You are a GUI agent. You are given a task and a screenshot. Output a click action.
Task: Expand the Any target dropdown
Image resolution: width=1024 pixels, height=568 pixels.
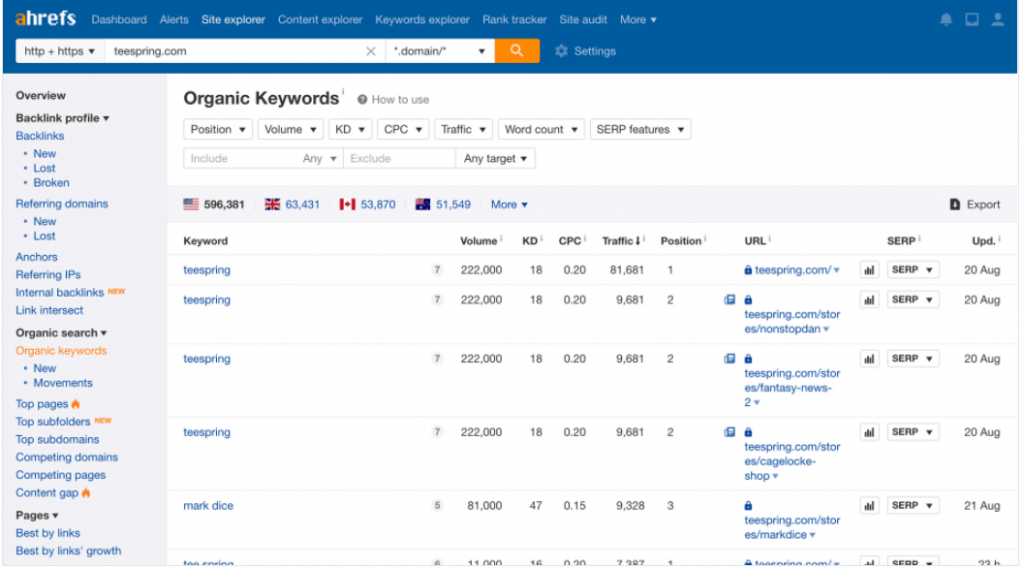pyautogui.click(x=495, y=158)
